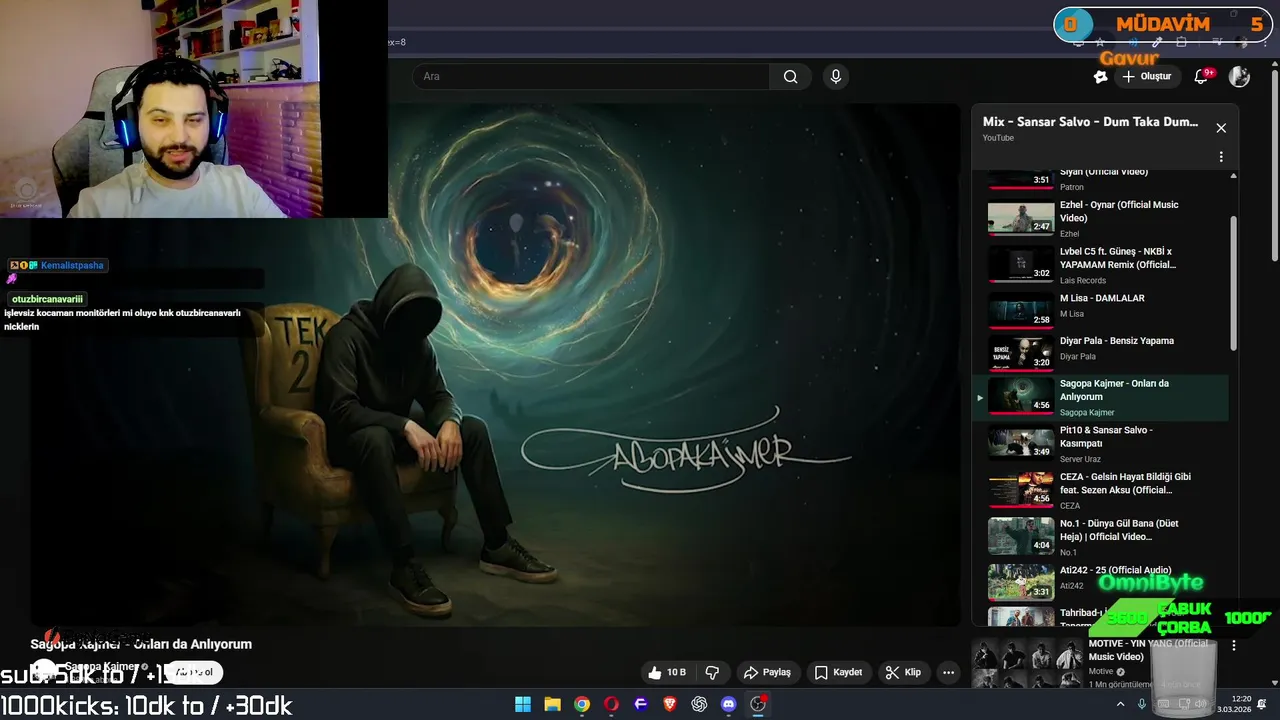Viewport: 1280px width, 720px height.
Task: Like the video with 10 B likes
Action: point(667,672)
